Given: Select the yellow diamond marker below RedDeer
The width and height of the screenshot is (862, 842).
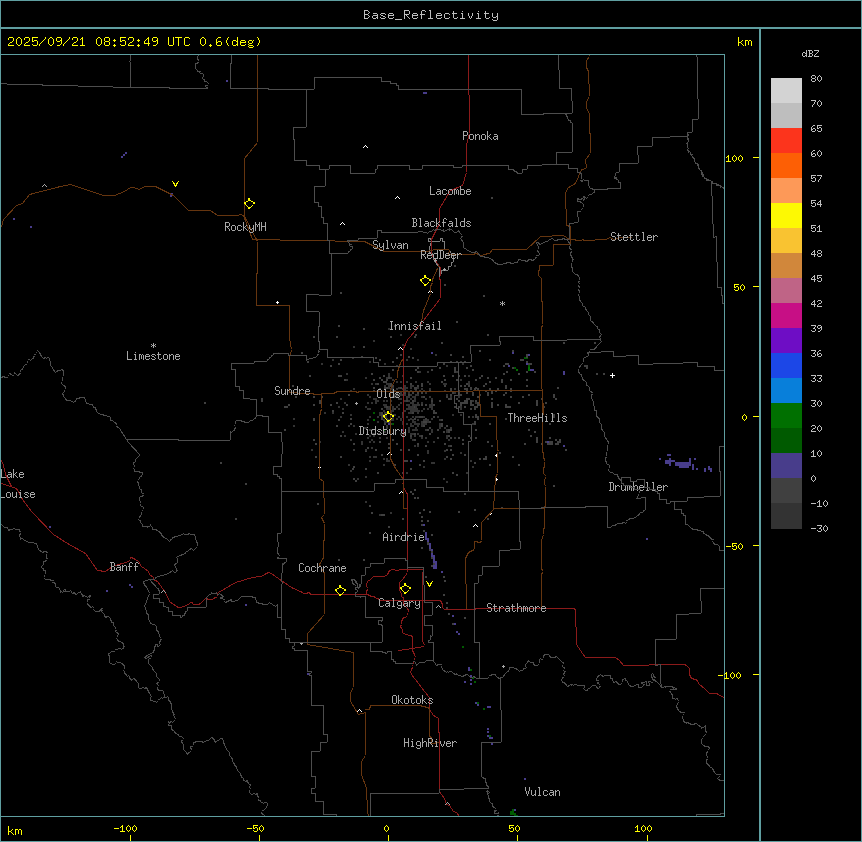Looking at the screenshot, I should coord(425,281).
